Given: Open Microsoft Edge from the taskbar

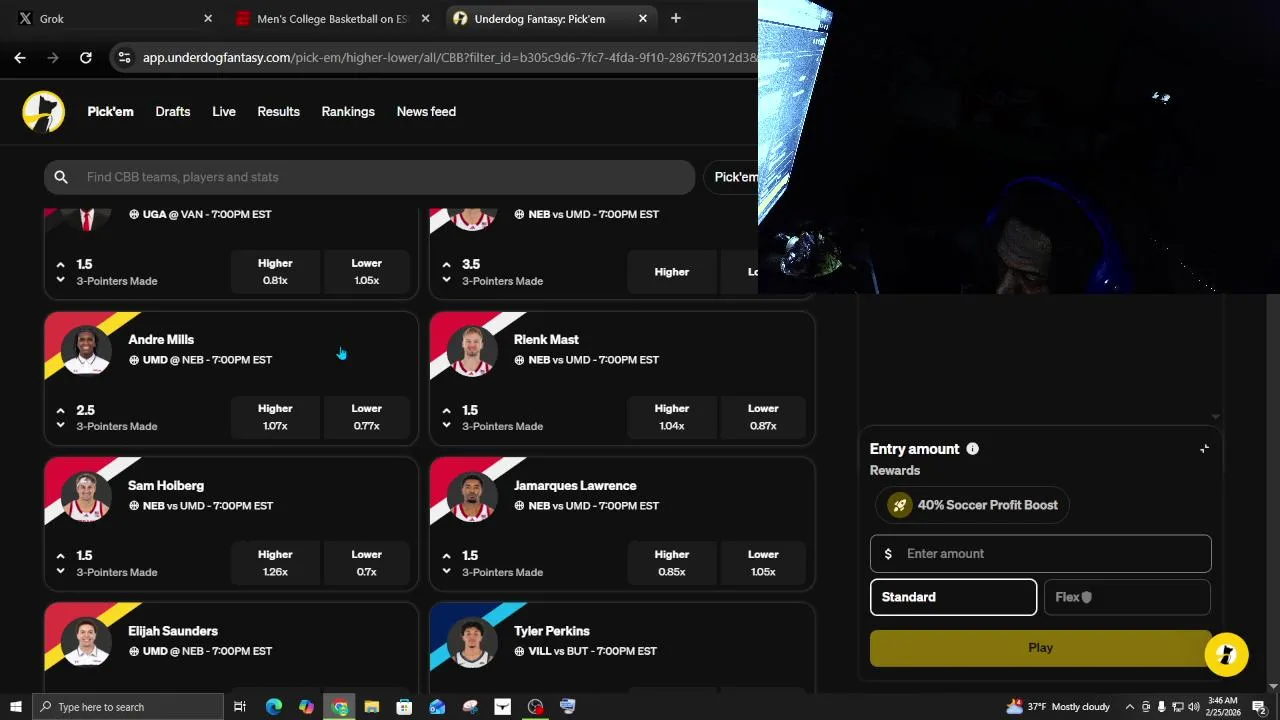Looking at the screenshot, I should click(x=274, y=707).
